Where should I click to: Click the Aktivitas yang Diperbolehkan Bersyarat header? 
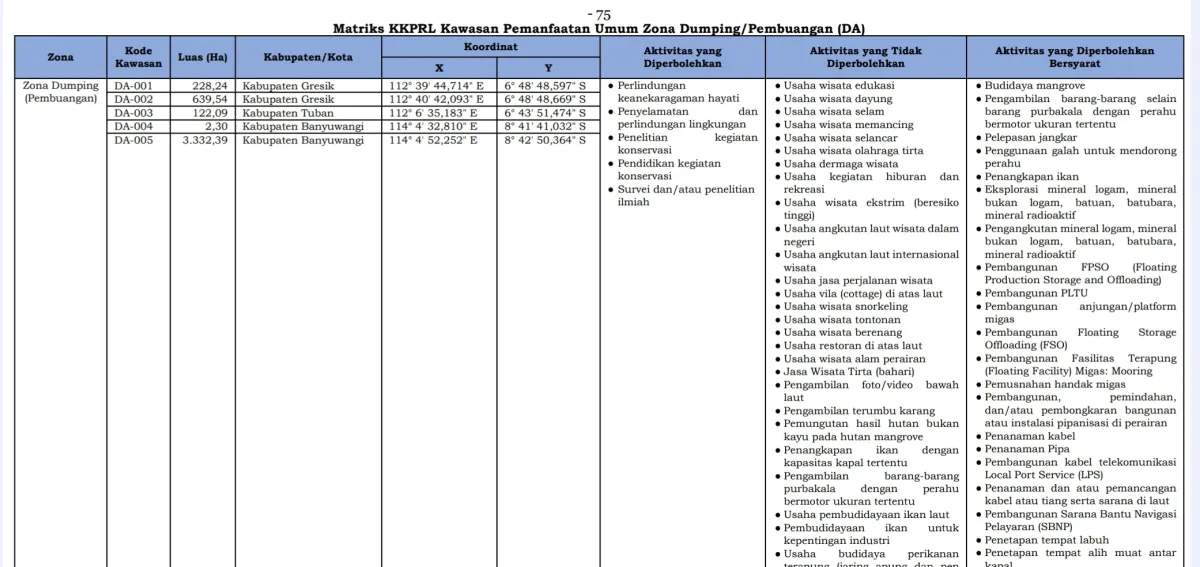tap(1074, 58)
